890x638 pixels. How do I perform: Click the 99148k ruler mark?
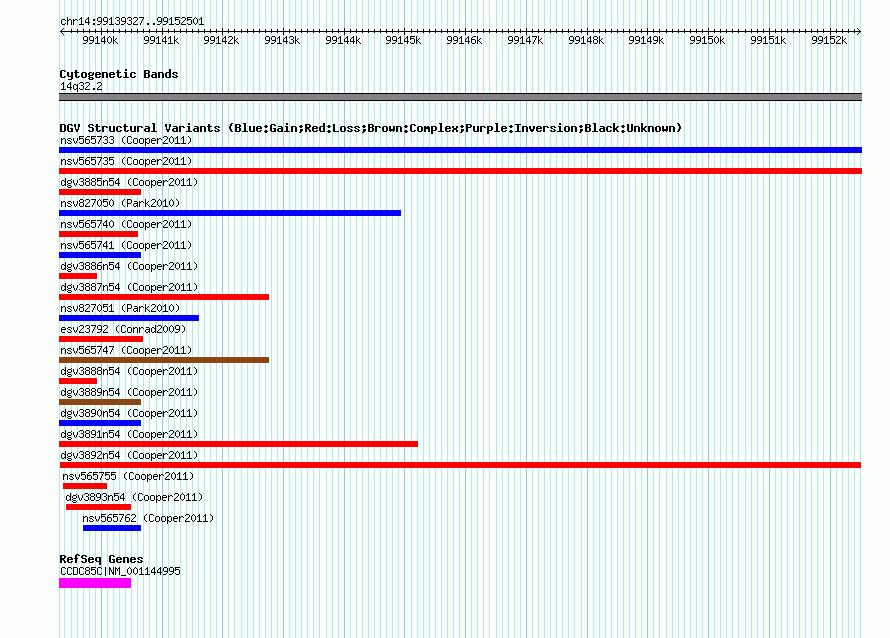click(x=586, y=40)
